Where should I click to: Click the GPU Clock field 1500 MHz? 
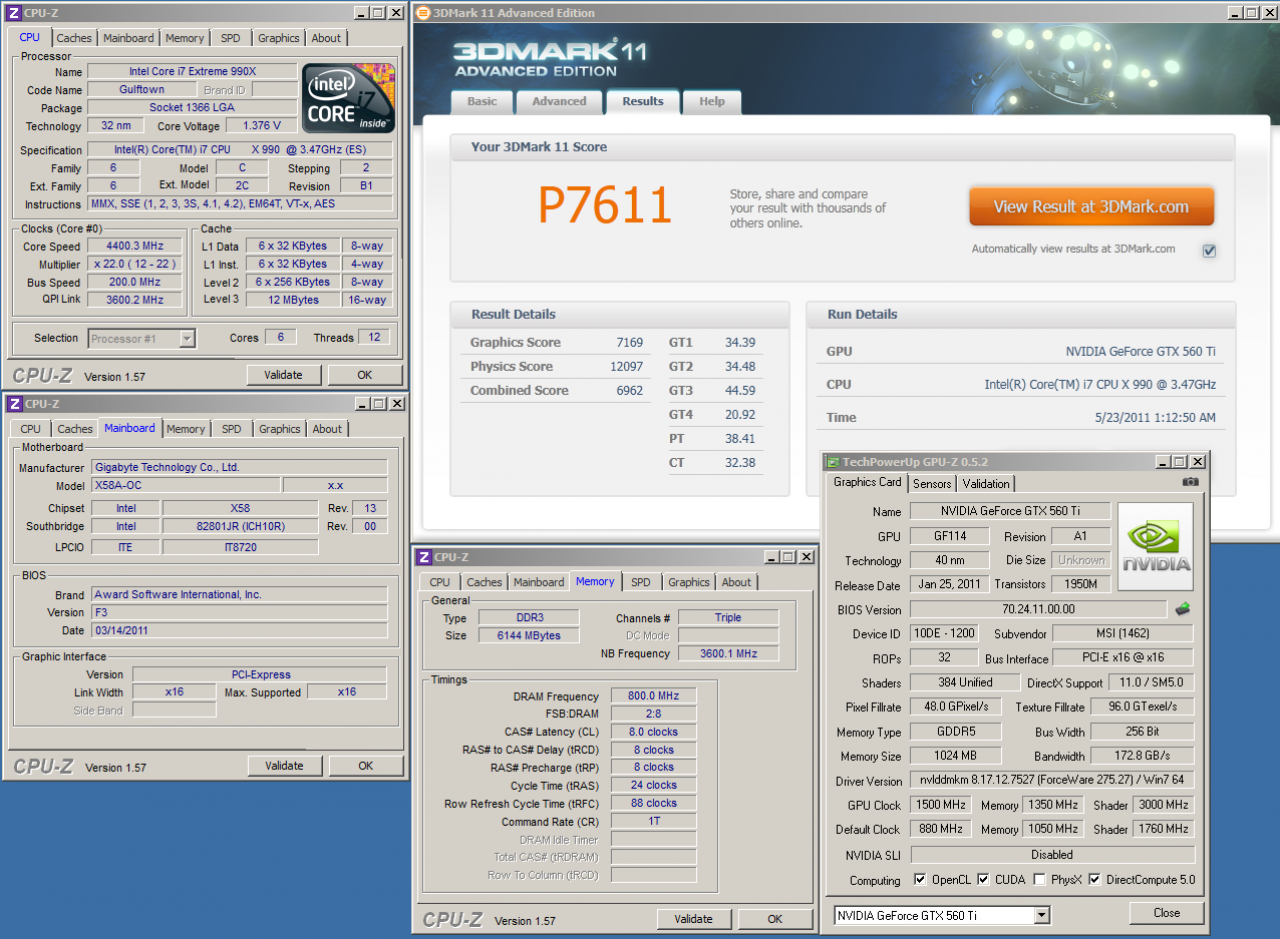(941, 805)
